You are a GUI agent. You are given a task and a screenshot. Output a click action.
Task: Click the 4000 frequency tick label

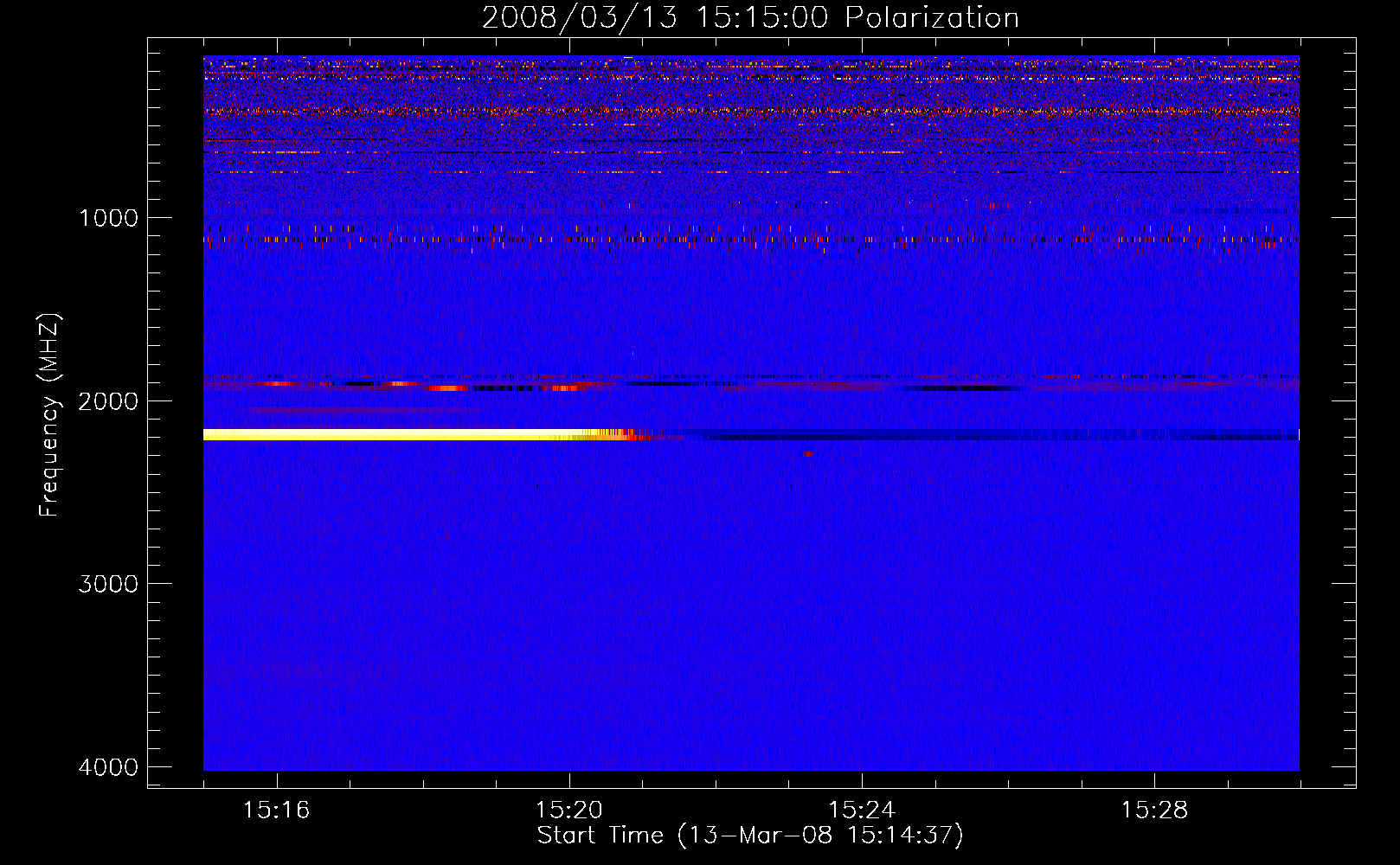pyautogui.click(x=108, y=767)
